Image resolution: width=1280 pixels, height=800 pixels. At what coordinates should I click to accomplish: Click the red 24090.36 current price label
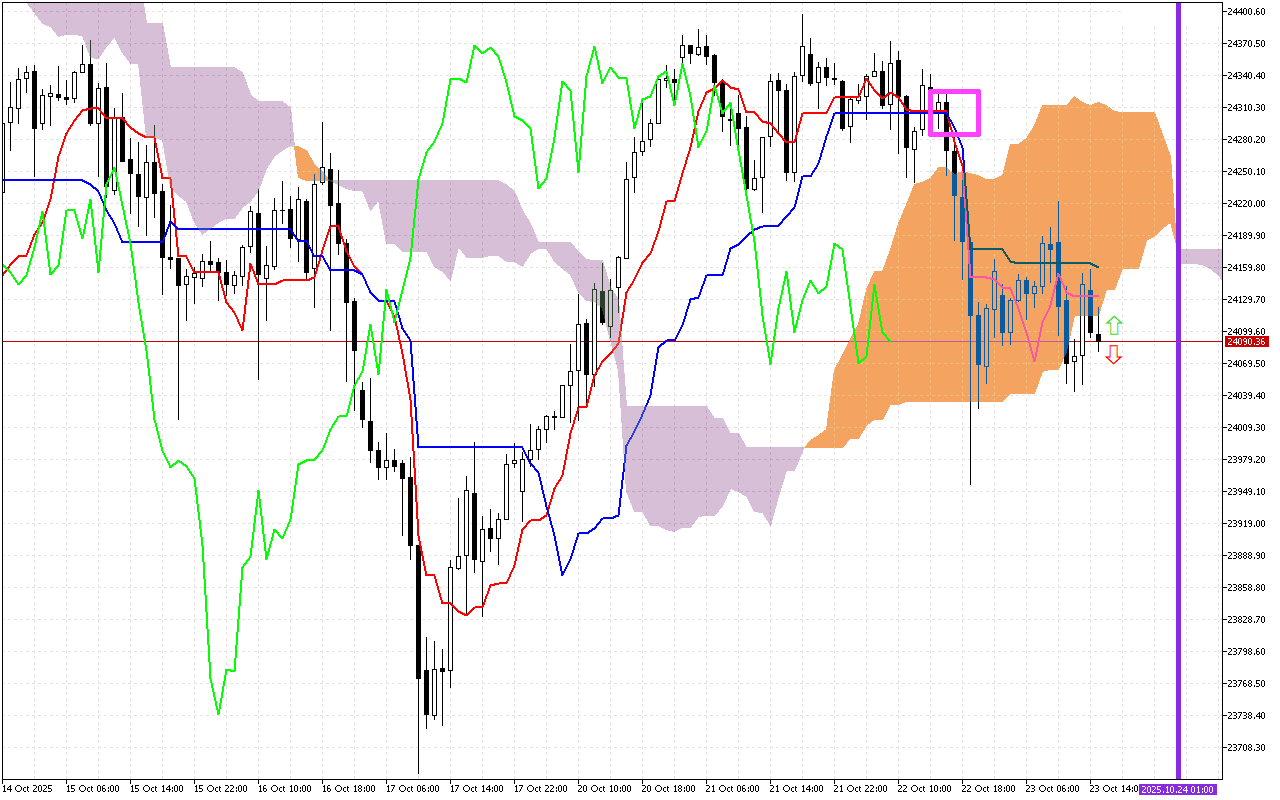pos(1246,342)
